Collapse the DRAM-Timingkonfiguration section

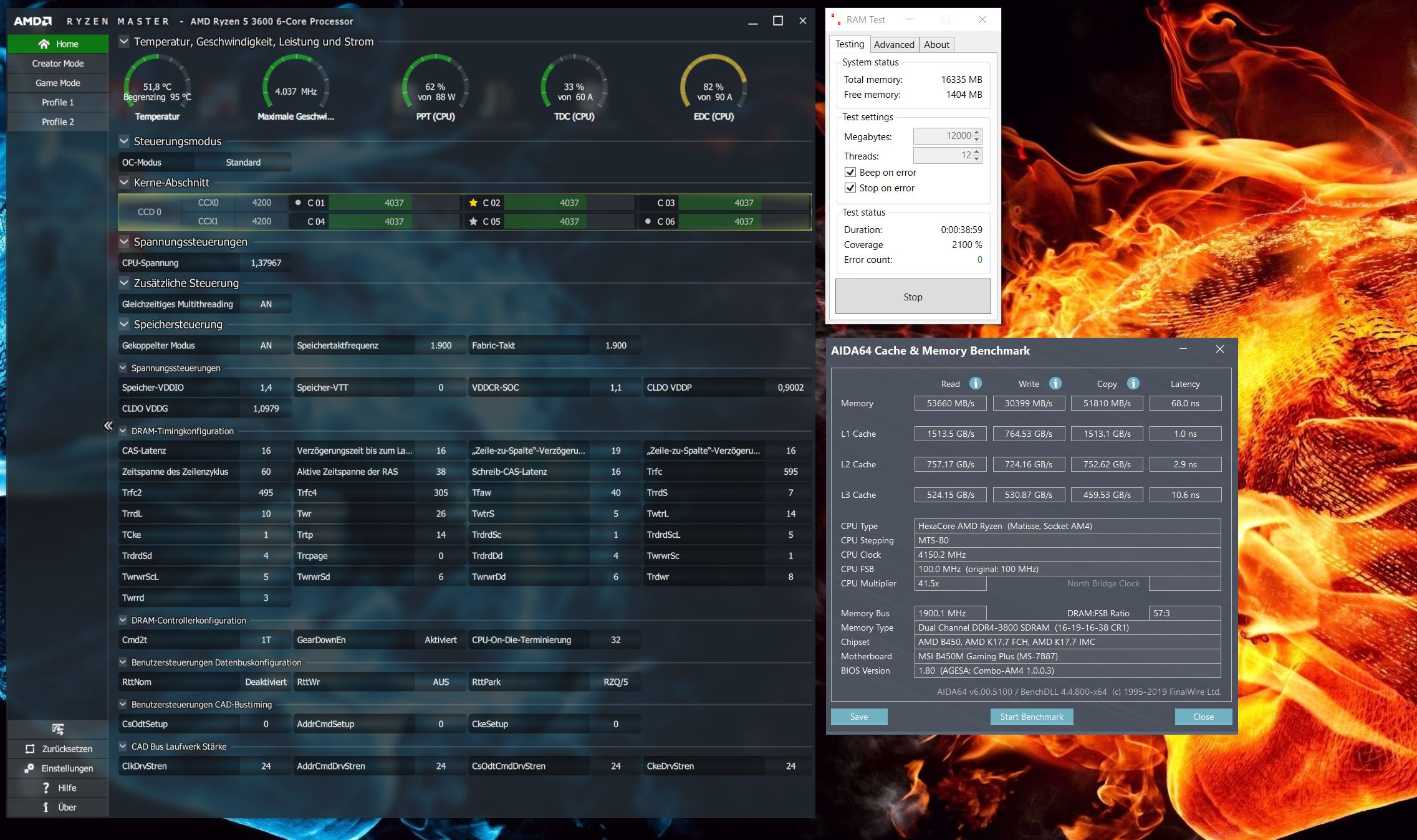click(x=123, y=431)
